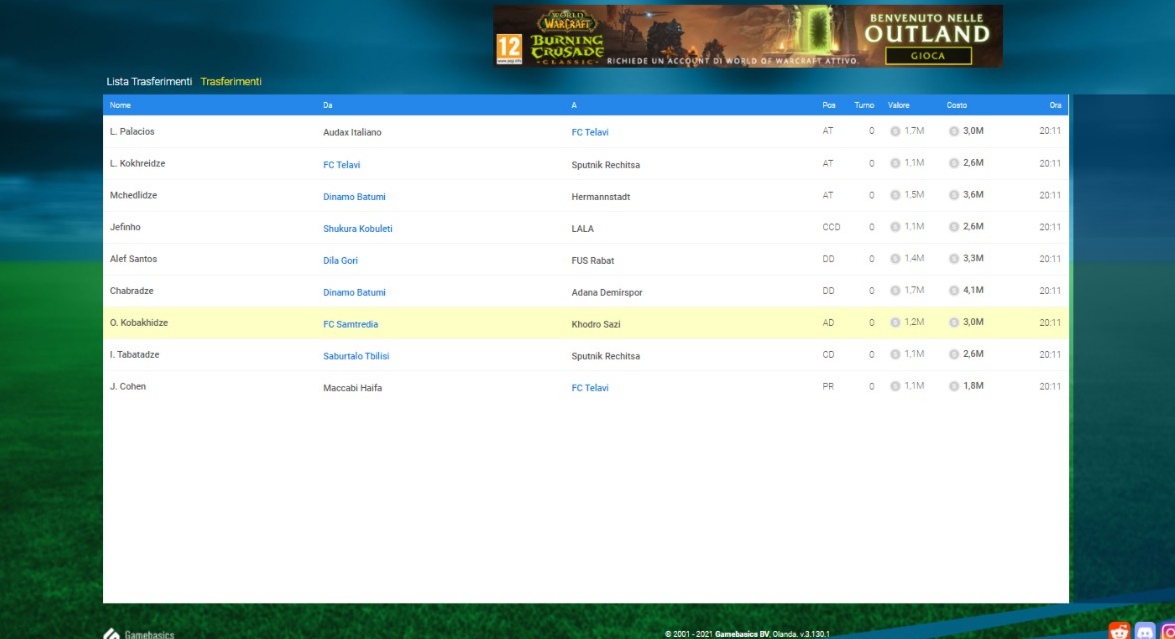Click coin icon beside Chabradze 4,1M cost
Screen dimensions: 1175x639
coord(954,291)
